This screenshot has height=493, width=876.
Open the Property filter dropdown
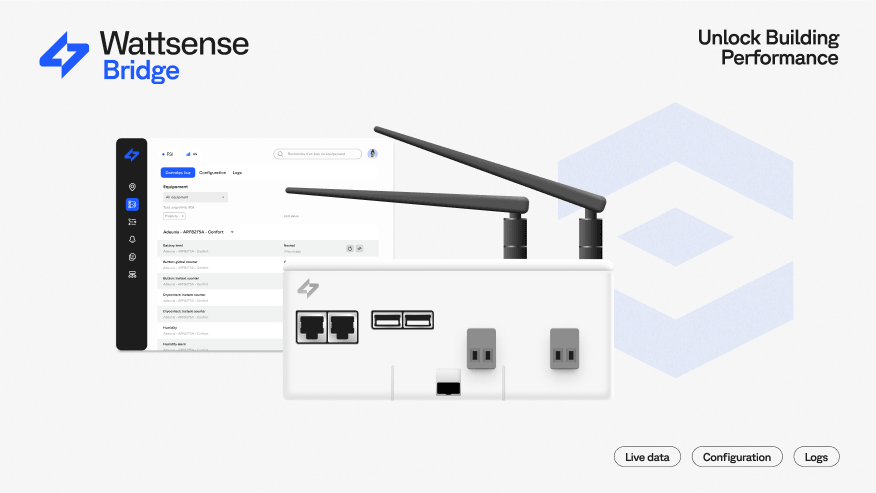click(x=174, y=215)
